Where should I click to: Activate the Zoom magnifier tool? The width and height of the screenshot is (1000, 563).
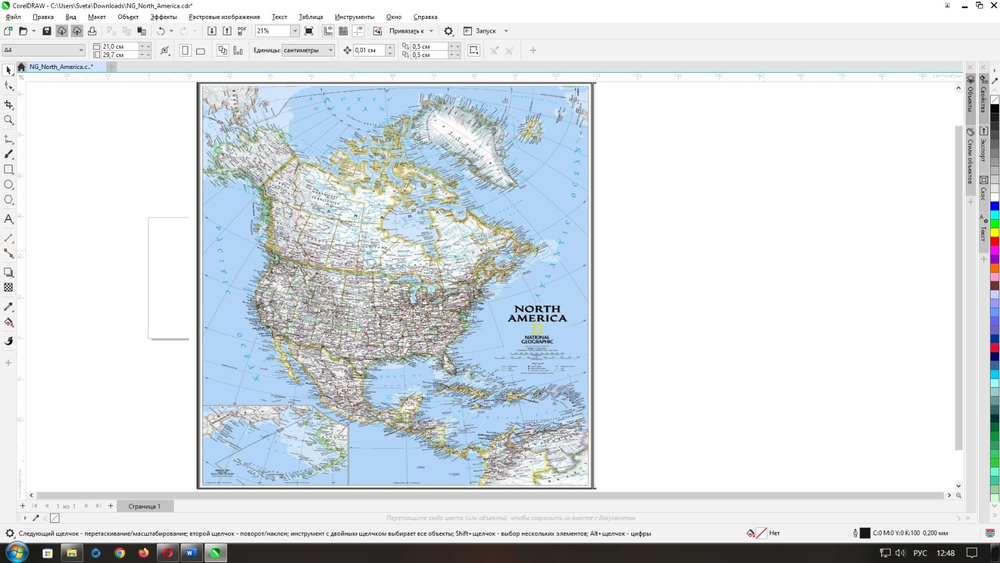8,120
